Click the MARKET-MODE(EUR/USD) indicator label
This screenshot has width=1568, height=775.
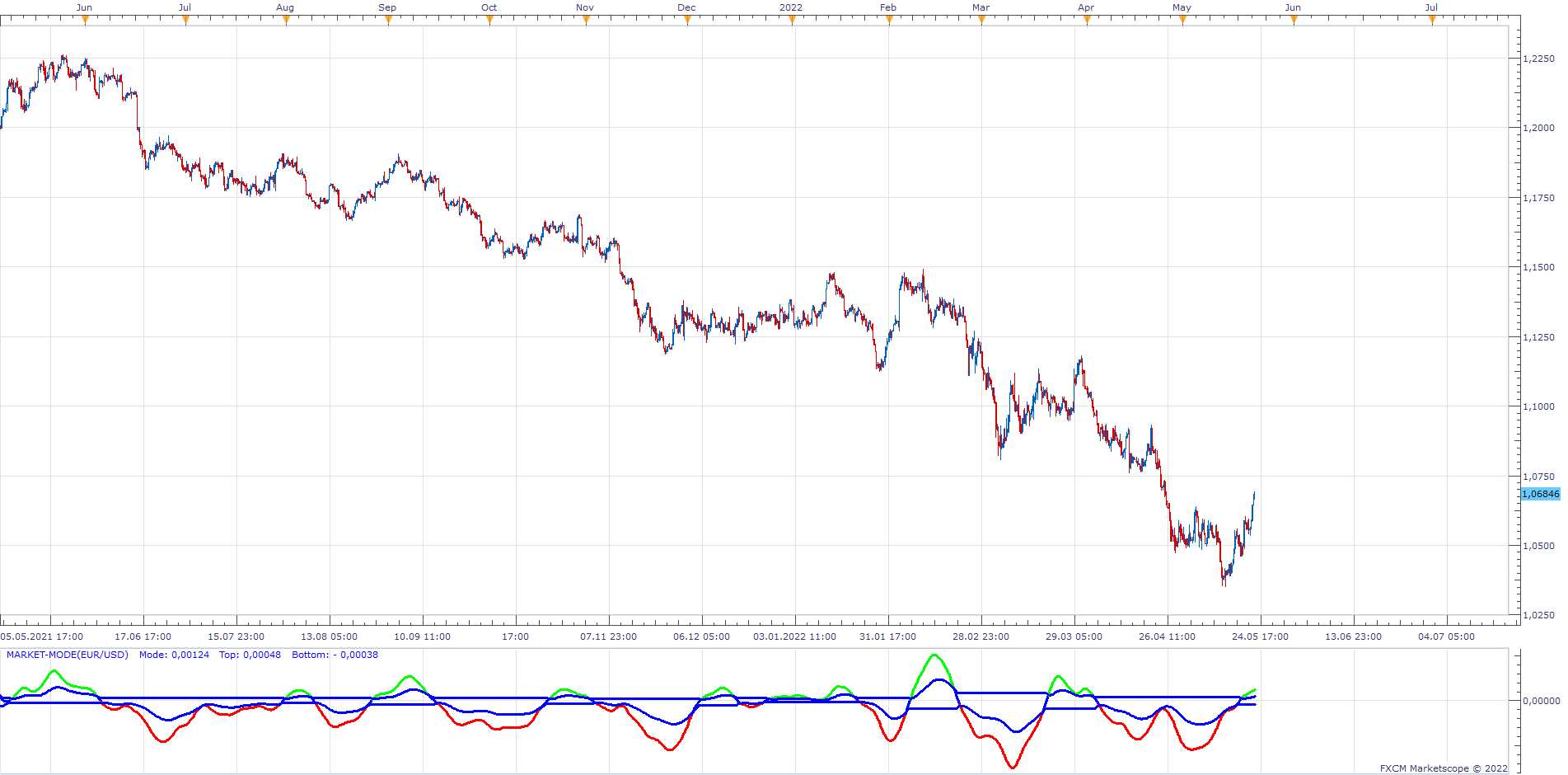pos(68,655)
